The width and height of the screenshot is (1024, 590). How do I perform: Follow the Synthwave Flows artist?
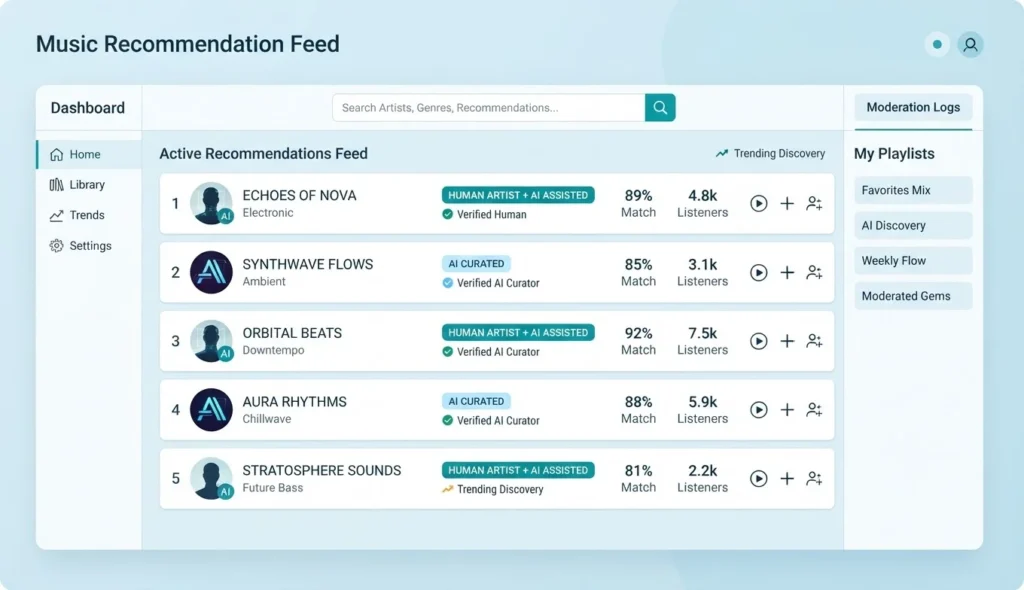(814, 272)
